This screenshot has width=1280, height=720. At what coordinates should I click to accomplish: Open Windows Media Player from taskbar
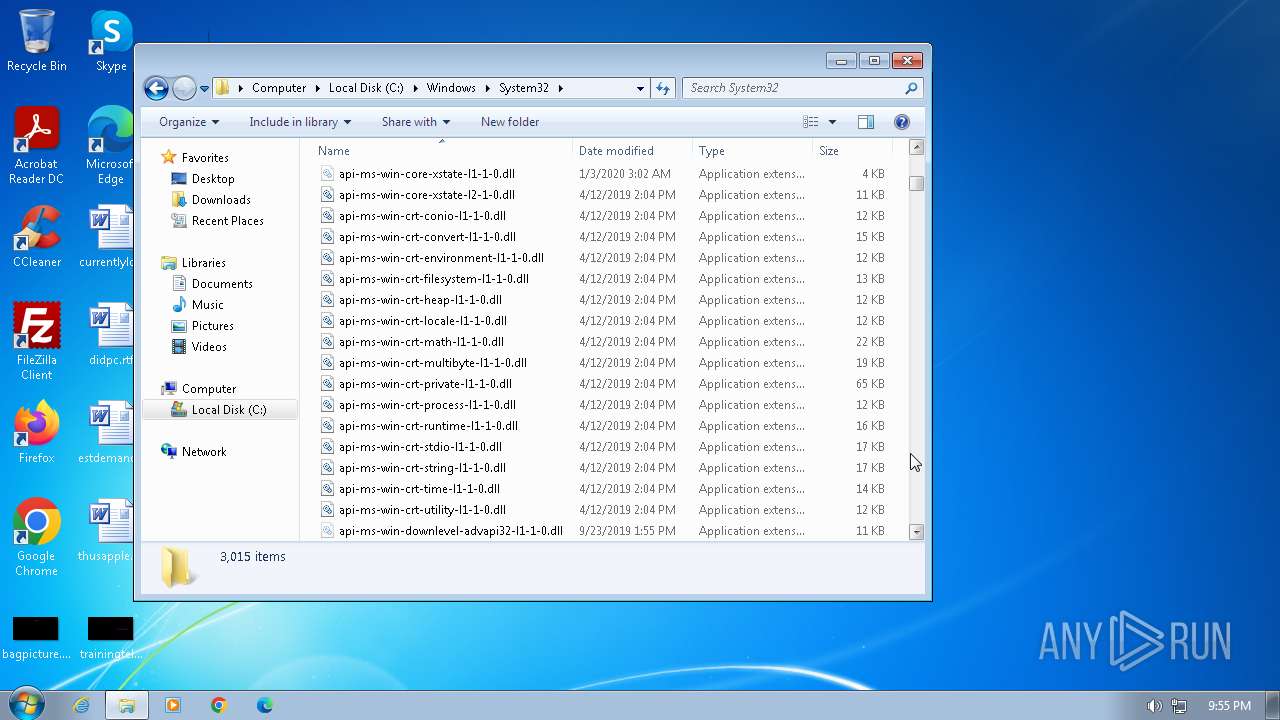(173, 705)
